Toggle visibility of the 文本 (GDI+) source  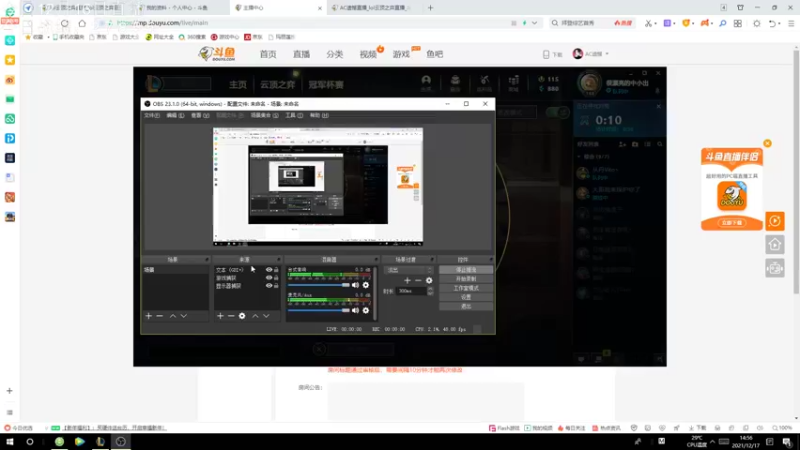(269, 269)
